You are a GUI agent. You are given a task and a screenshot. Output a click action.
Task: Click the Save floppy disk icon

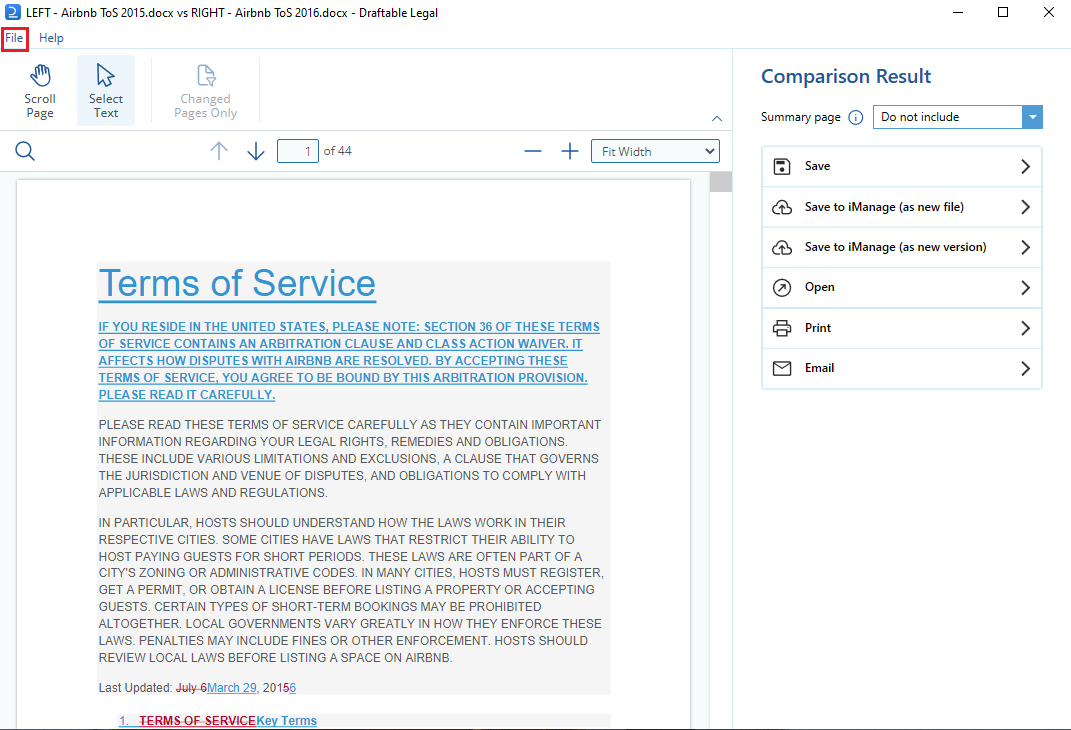(x=782, y=167)
